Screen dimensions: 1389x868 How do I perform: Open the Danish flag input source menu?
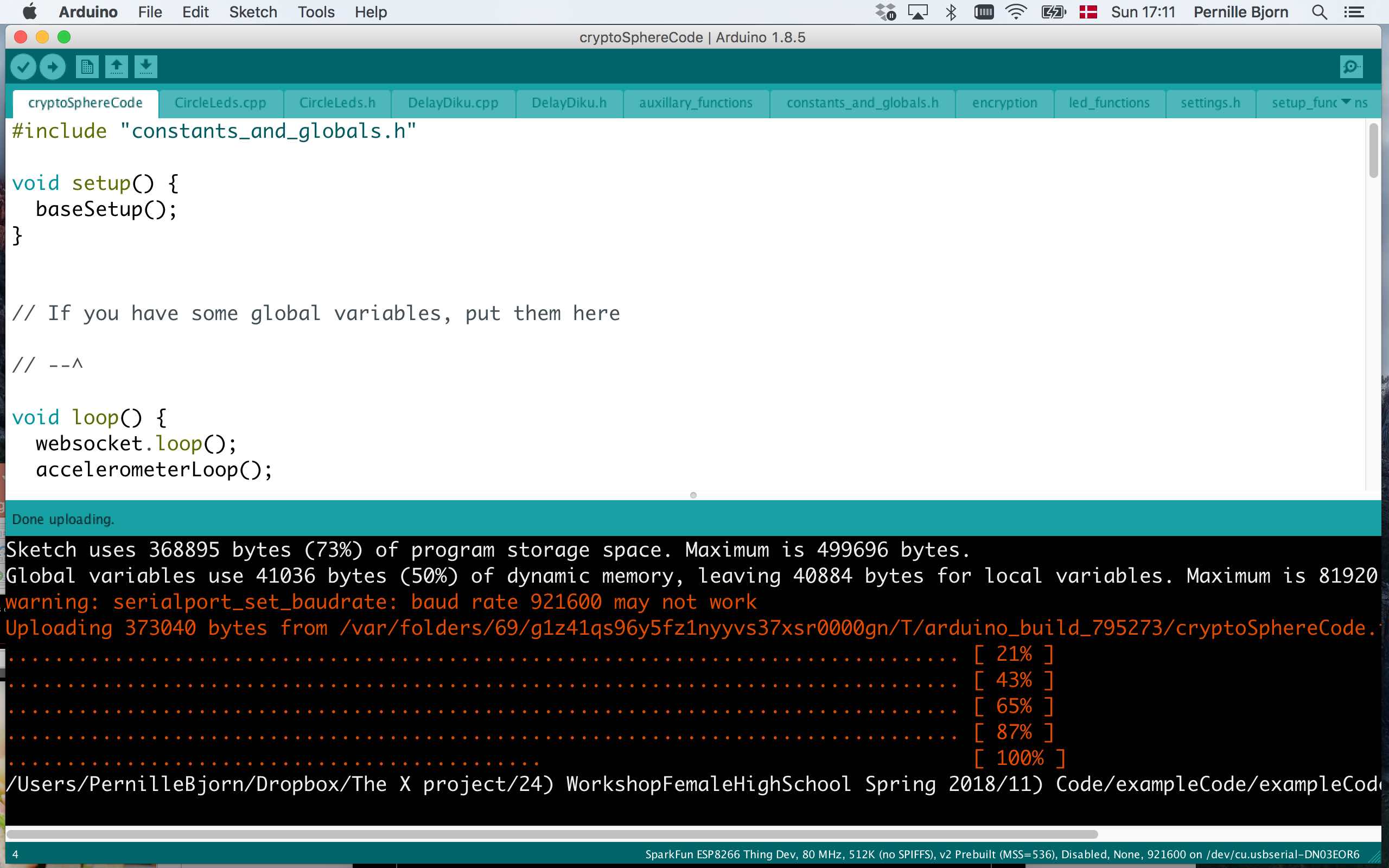click(1088, 12)
